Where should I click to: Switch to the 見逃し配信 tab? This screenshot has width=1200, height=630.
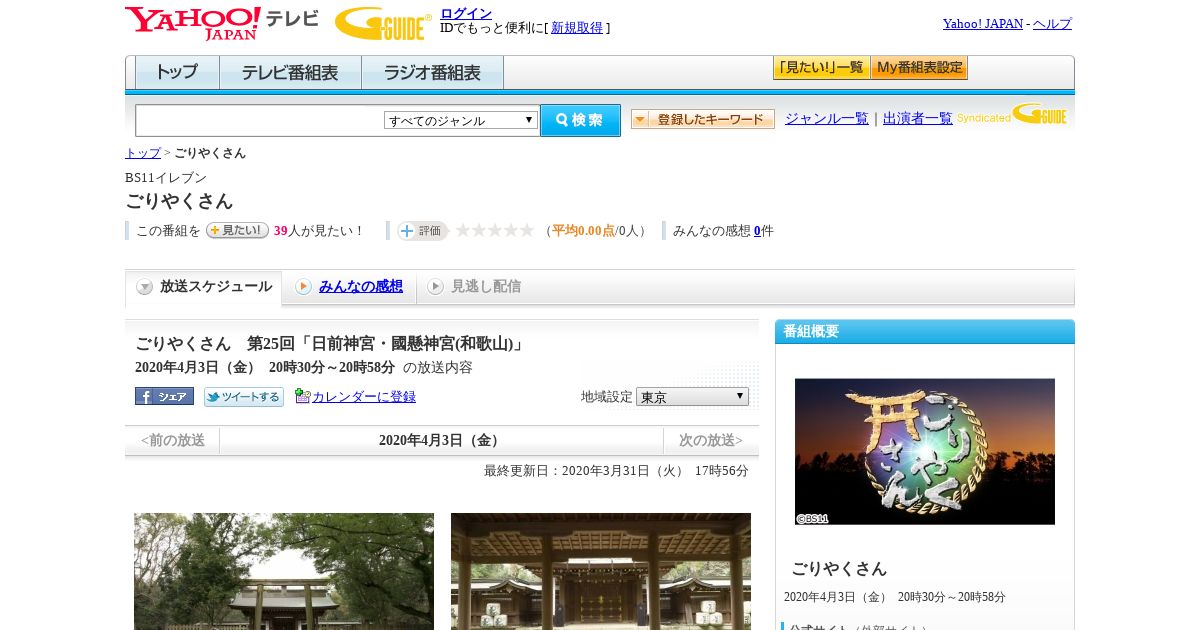(x=476, y=287)
